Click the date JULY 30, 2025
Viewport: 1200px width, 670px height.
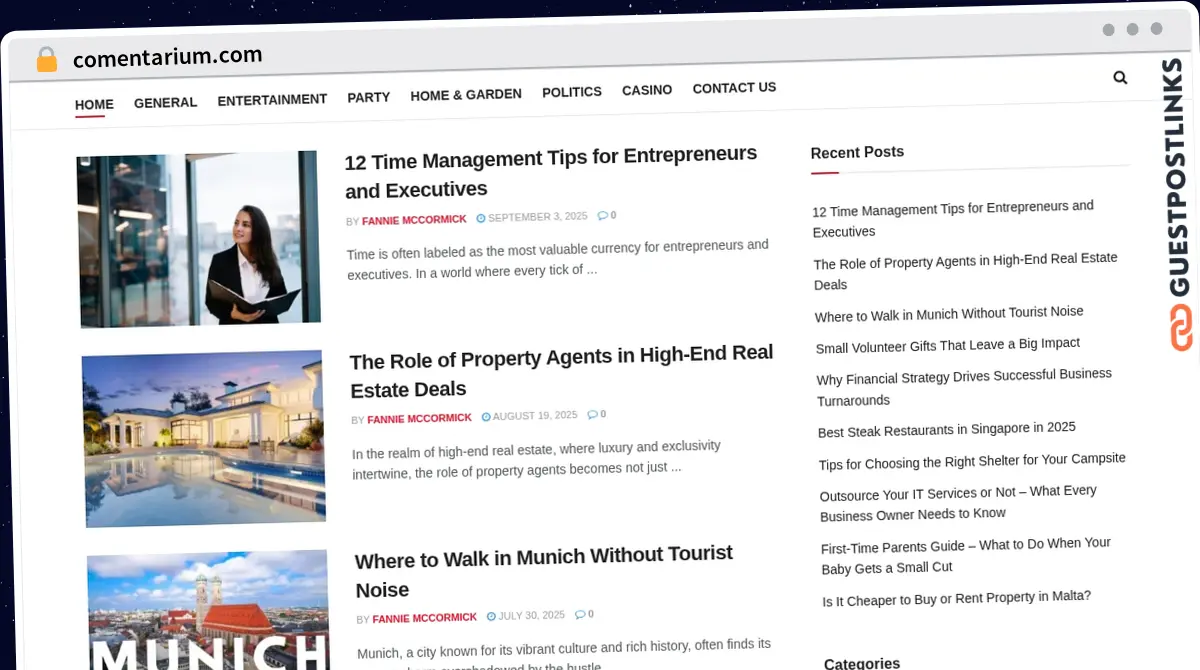(x=531, y=615)
